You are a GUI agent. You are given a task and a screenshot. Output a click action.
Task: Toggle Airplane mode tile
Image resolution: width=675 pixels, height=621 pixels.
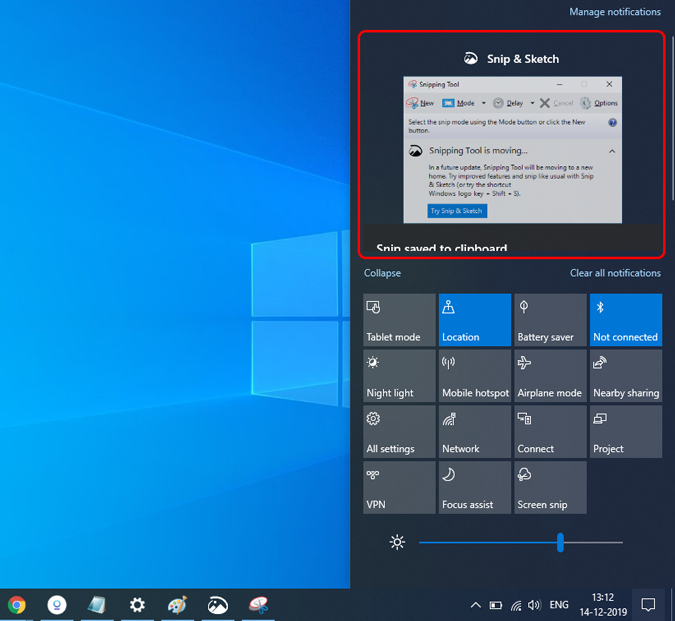pyautogui.click(x=550, y=376)
